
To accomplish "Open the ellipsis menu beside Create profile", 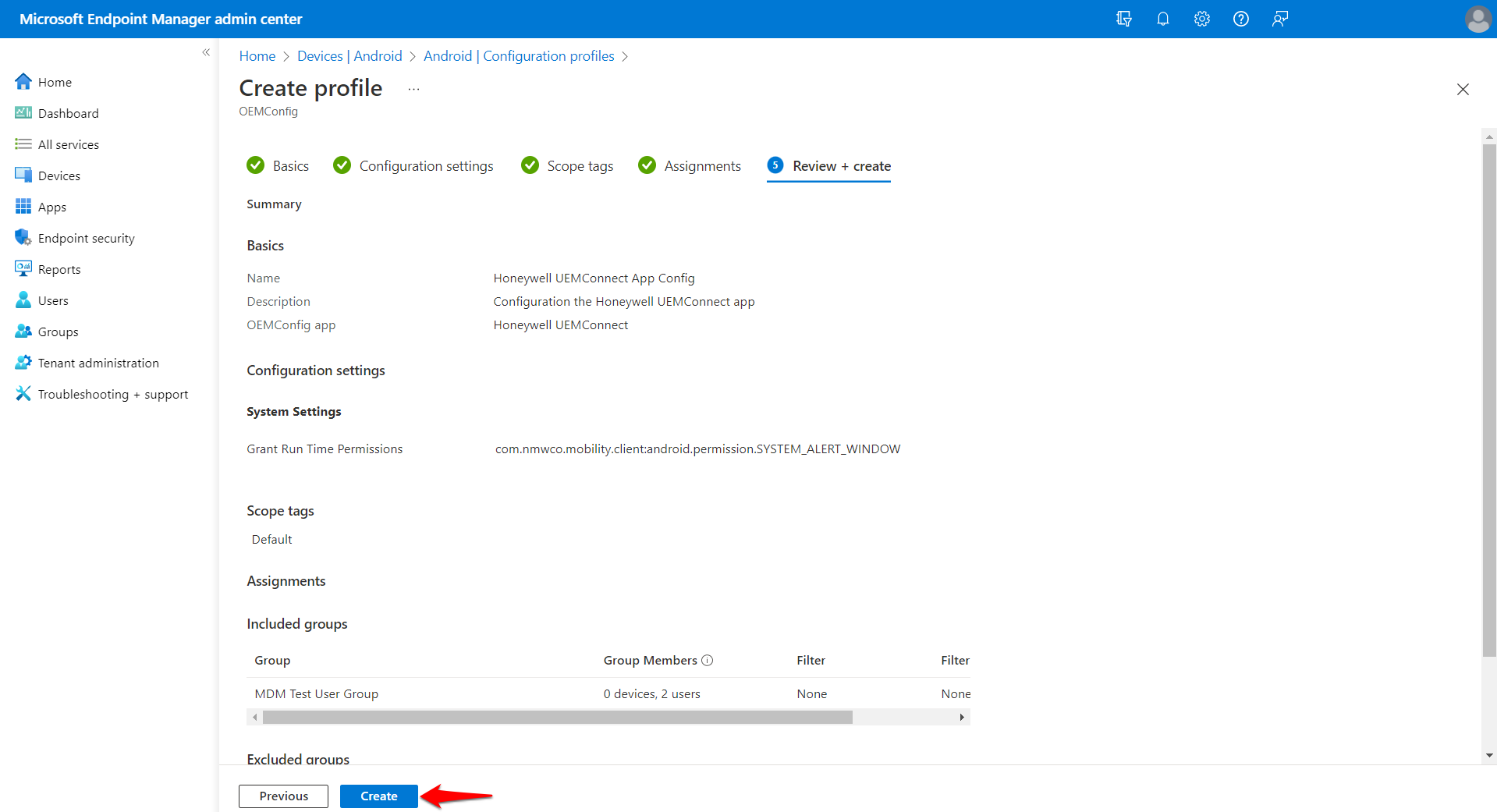I will [413, 89].
